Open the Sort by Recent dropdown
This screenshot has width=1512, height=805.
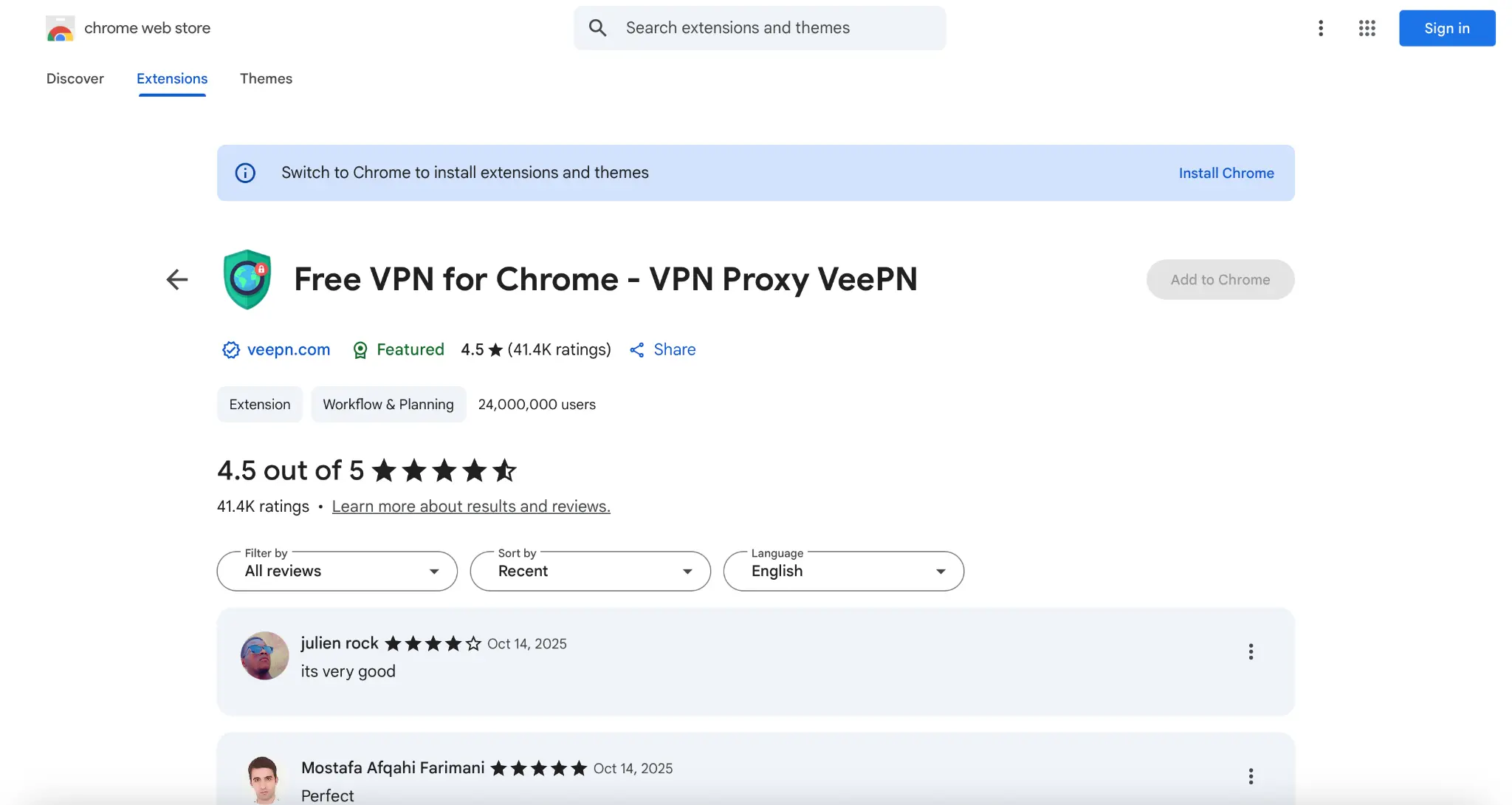click(591, 572)
